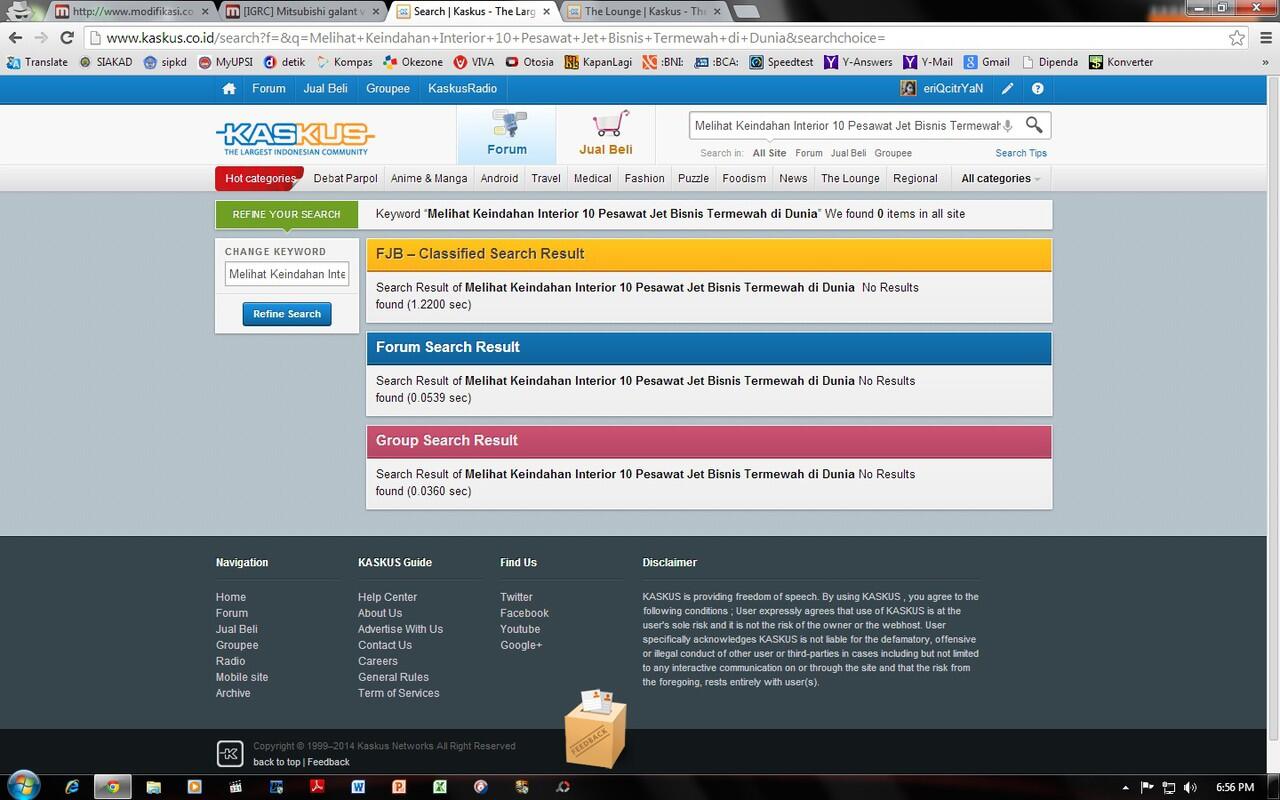Click the KASKUS logo

[x=295, y=138]
